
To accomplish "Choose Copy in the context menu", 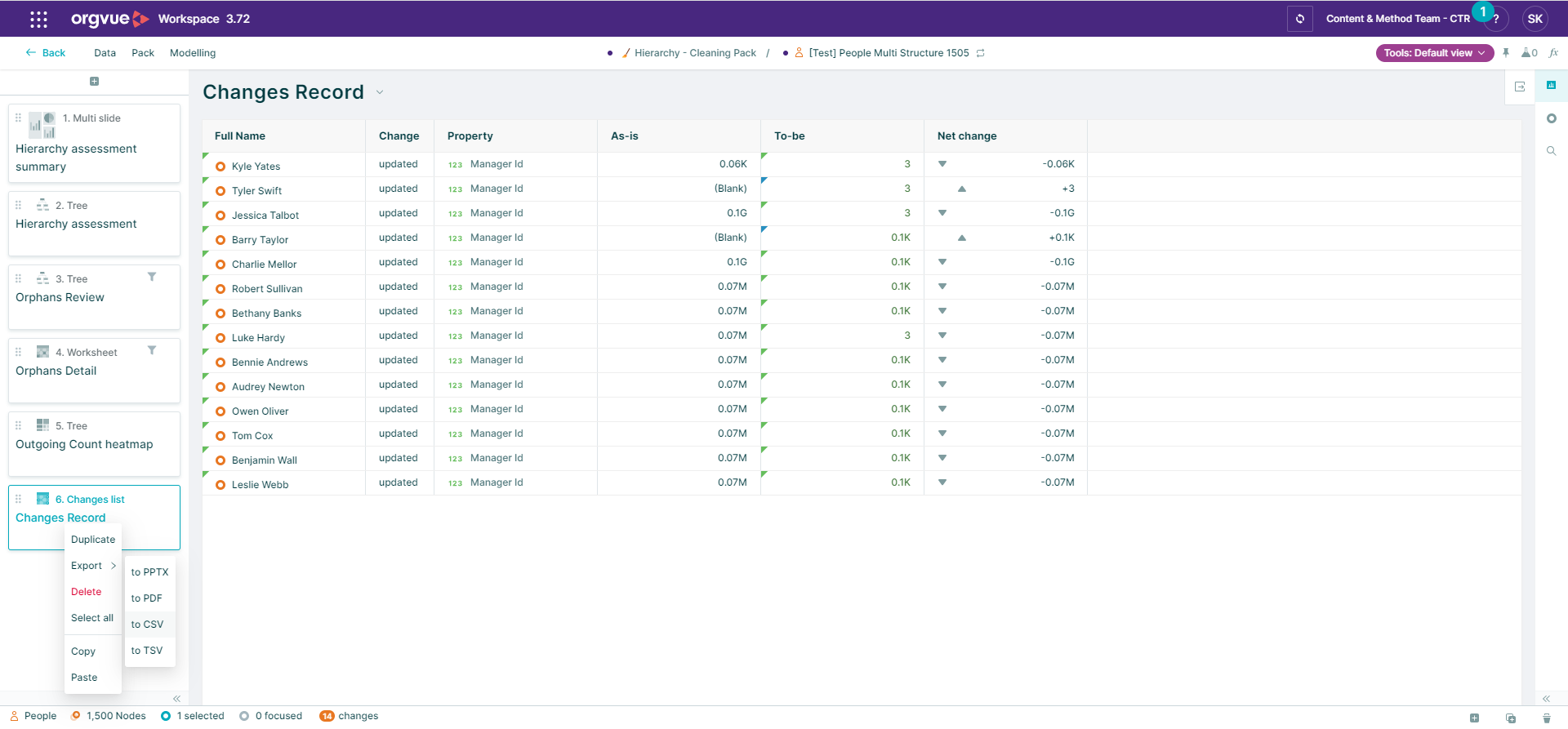I will (83, 651).
